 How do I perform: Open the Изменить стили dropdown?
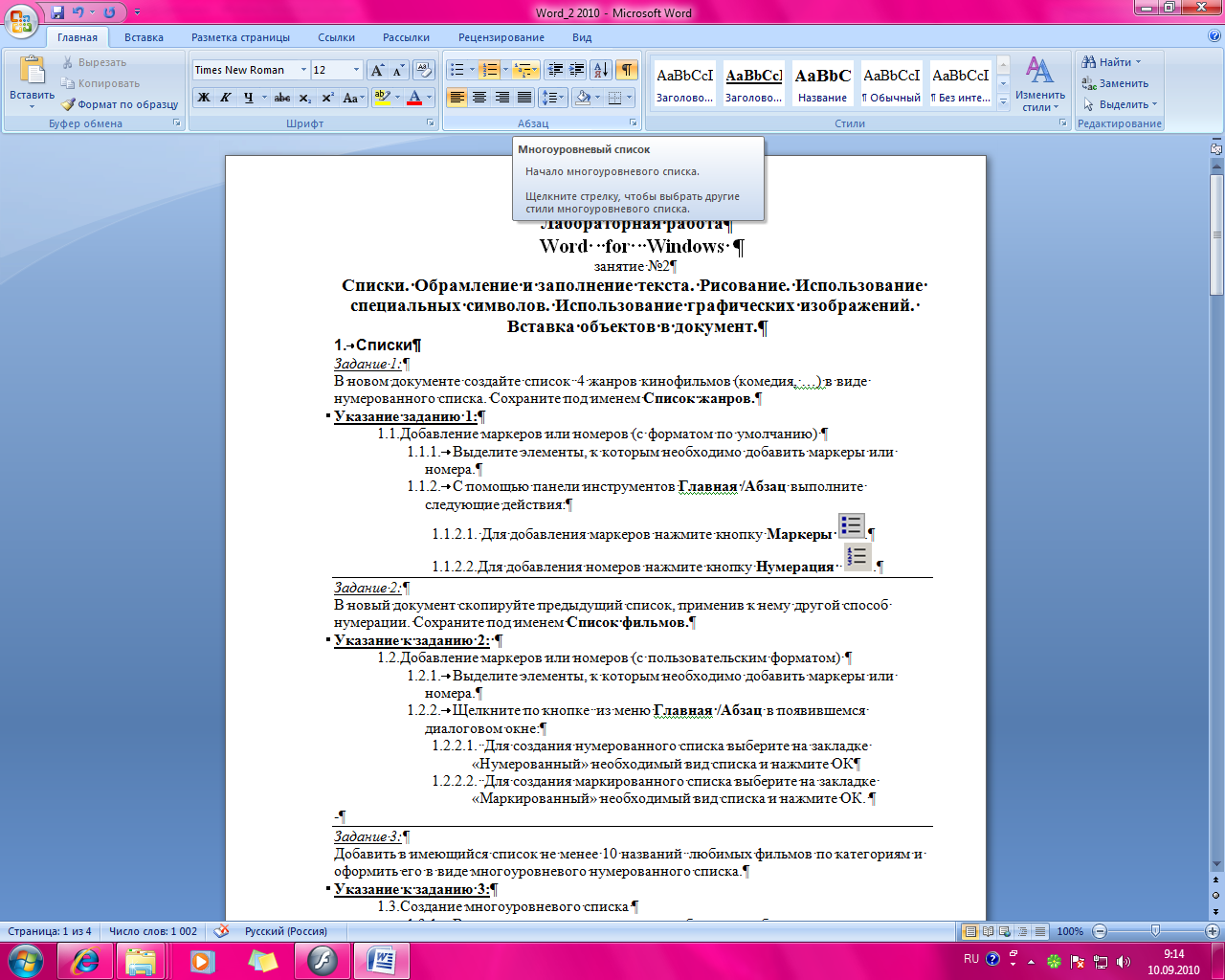click(1040, 84)
